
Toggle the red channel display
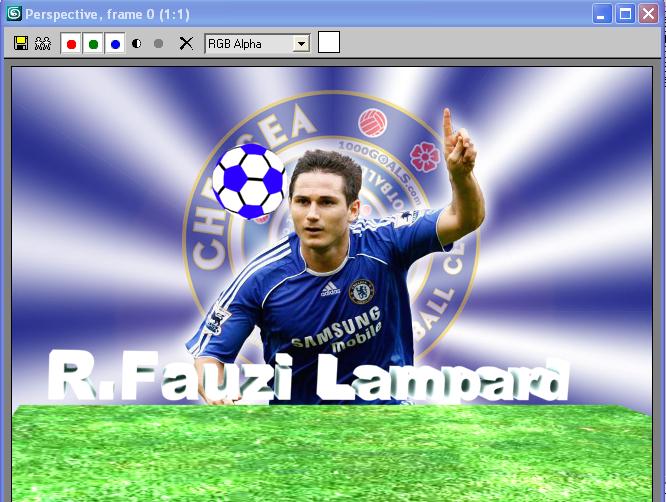71,44
